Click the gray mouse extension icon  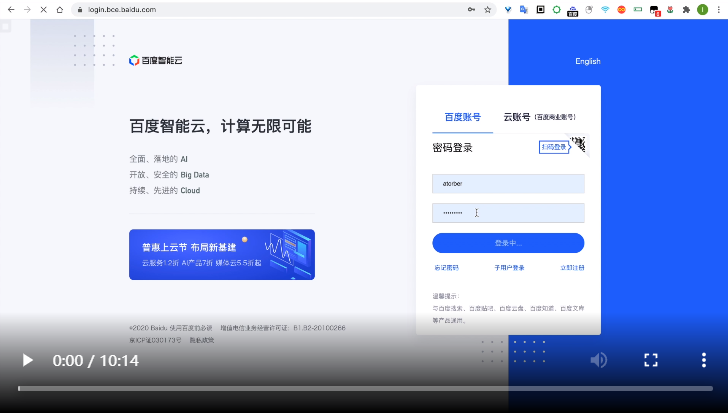(x=589, y=9)
